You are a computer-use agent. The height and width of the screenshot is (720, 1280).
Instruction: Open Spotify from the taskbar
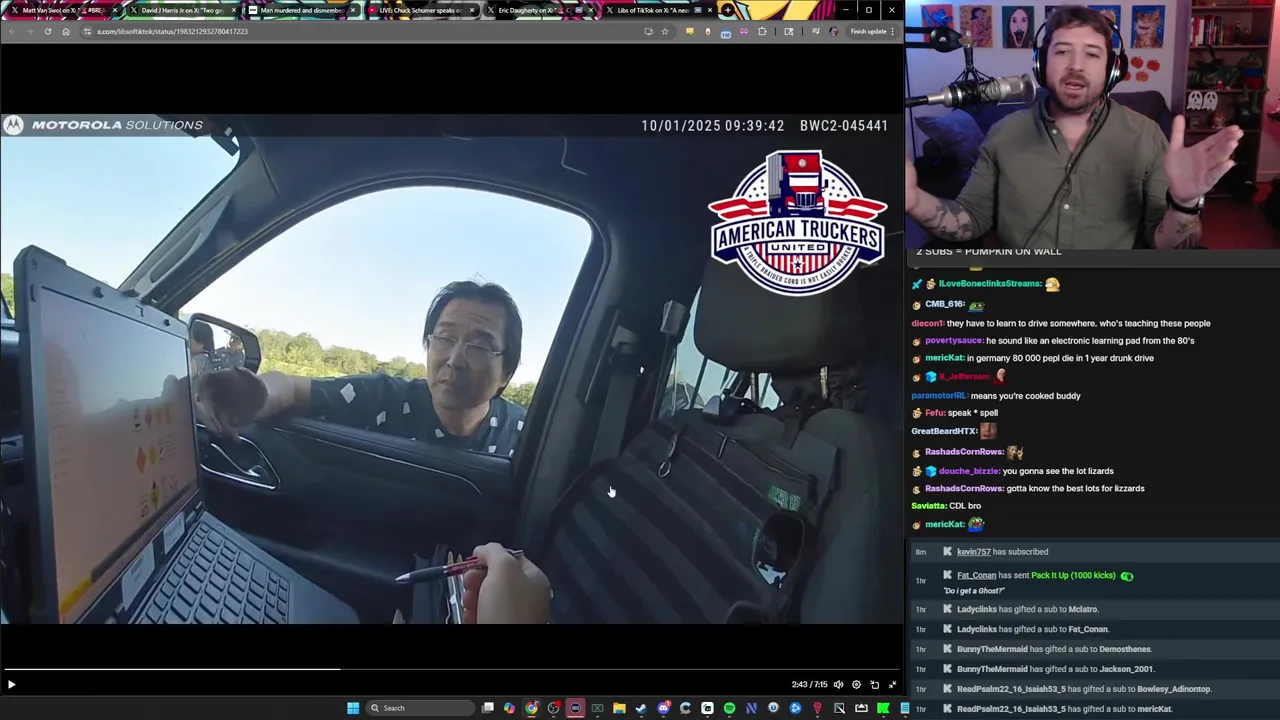(729, 708)
